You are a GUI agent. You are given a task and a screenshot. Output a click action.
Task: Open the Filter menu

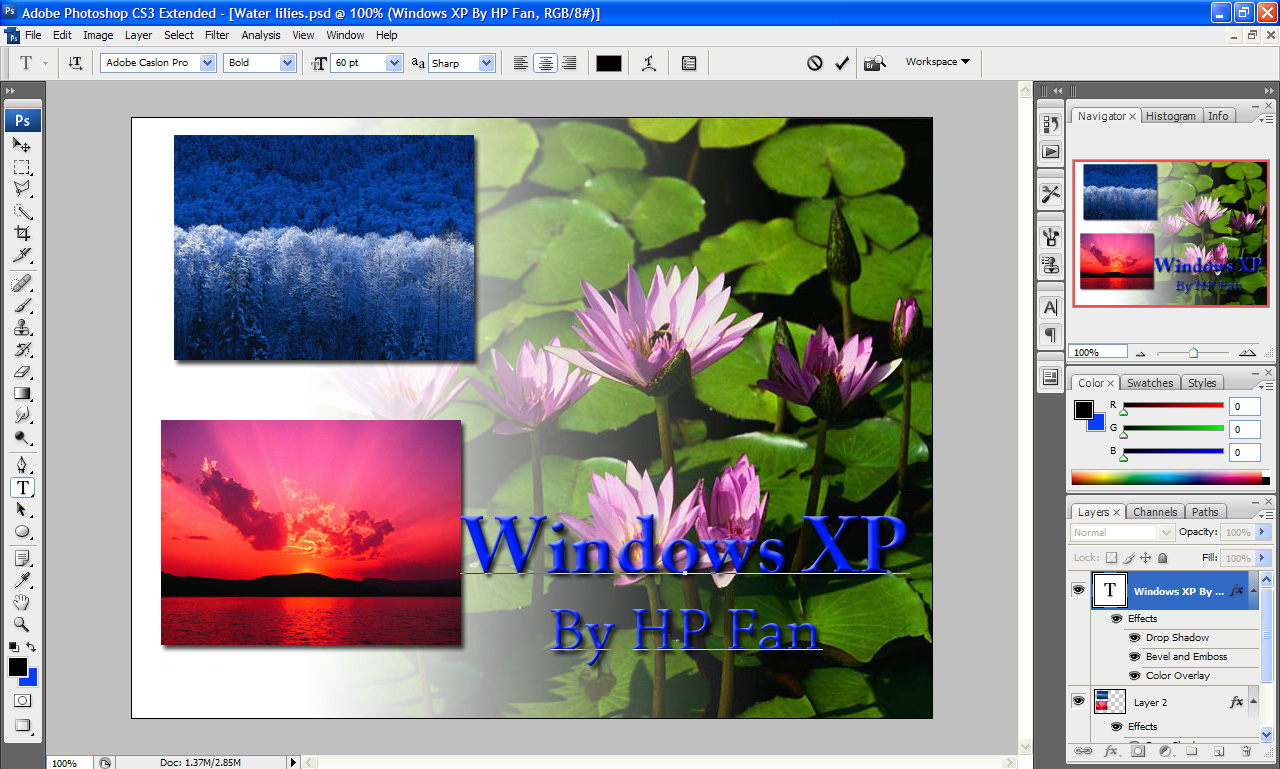(217, 35)
